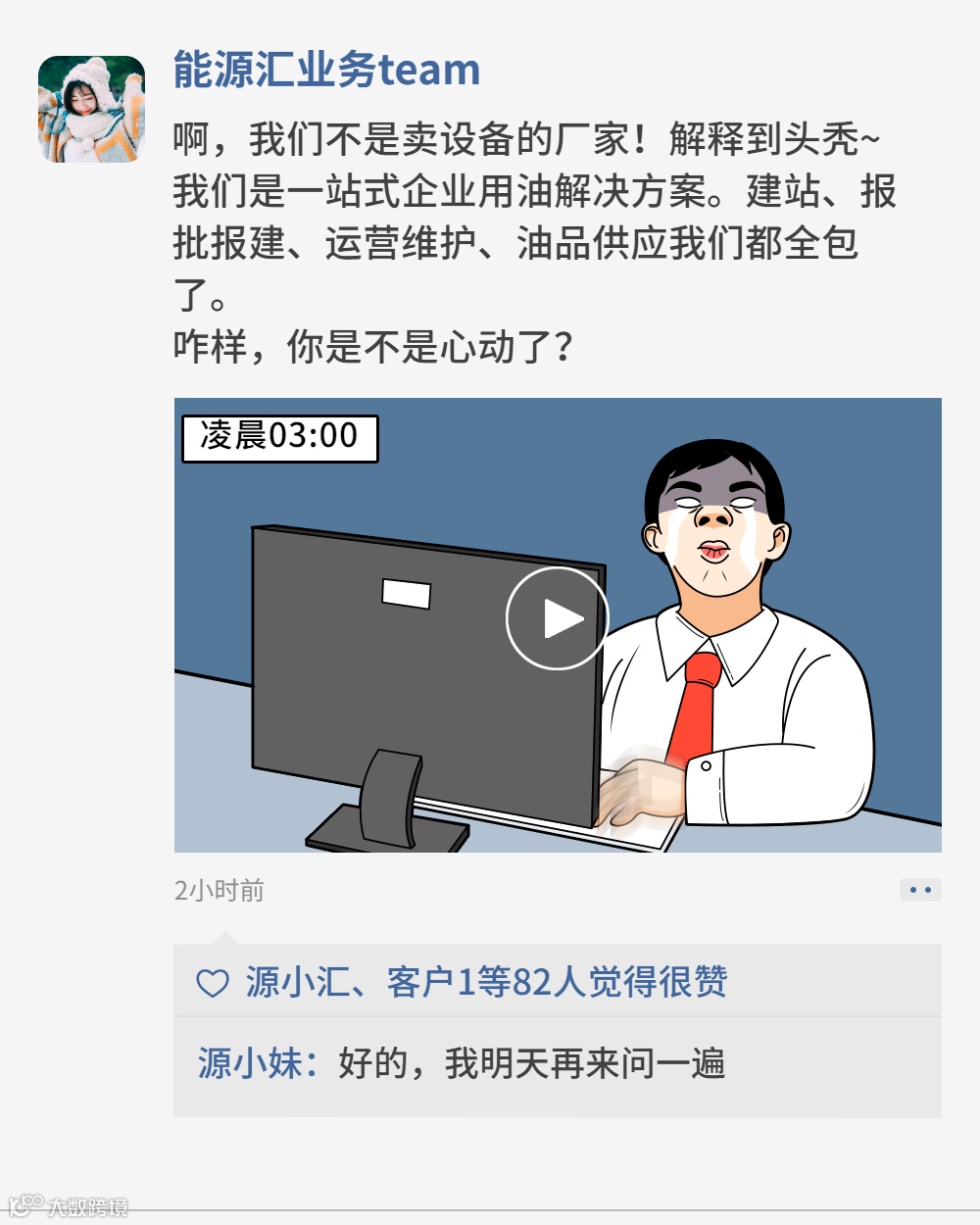The height and width of the screenshot is (1225, 980).
Task: Click liker name 源小汇
Action: point(298,981)
